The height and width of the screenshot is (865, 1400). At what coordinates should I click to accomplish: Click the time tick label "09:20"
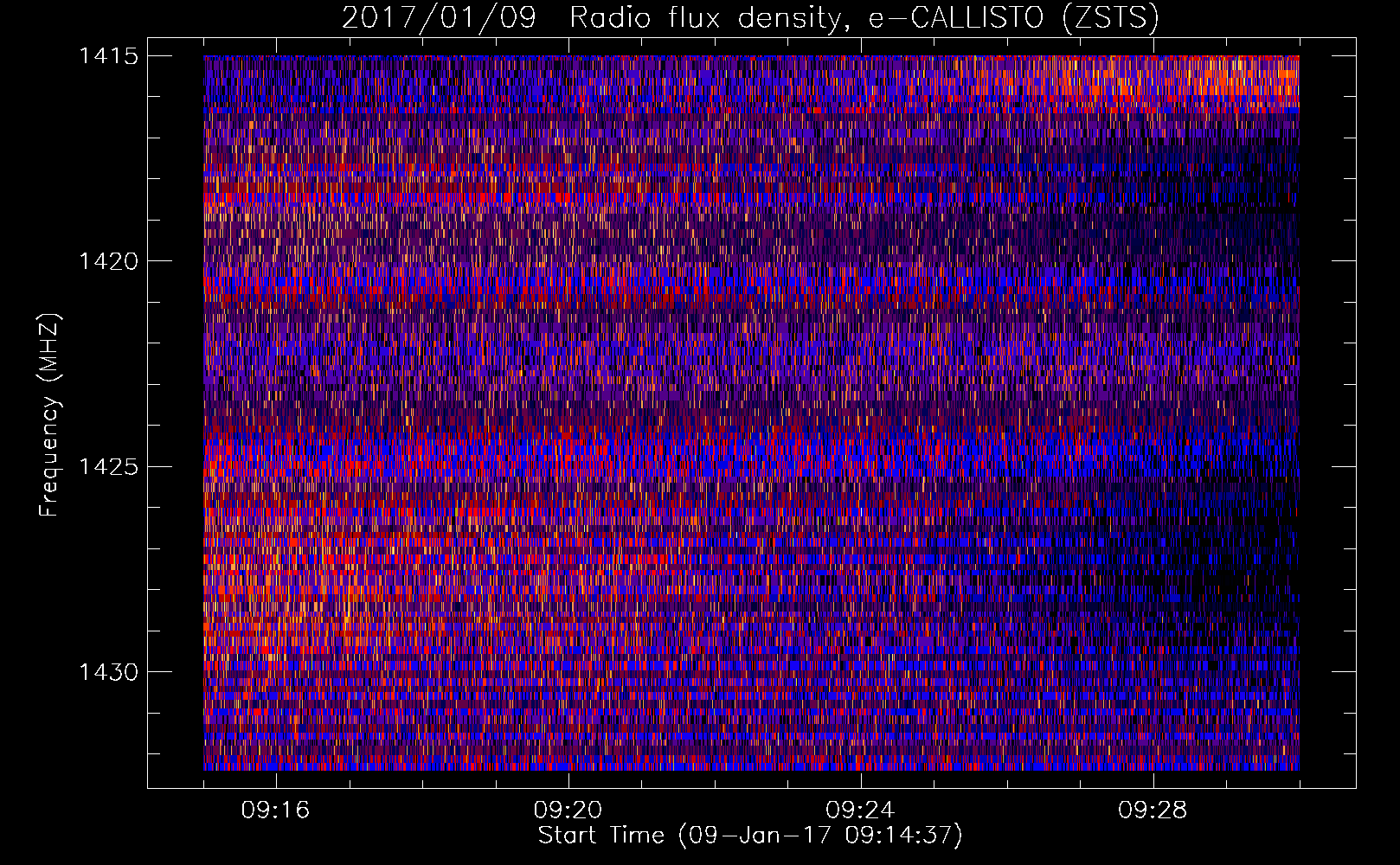(568, 811)
